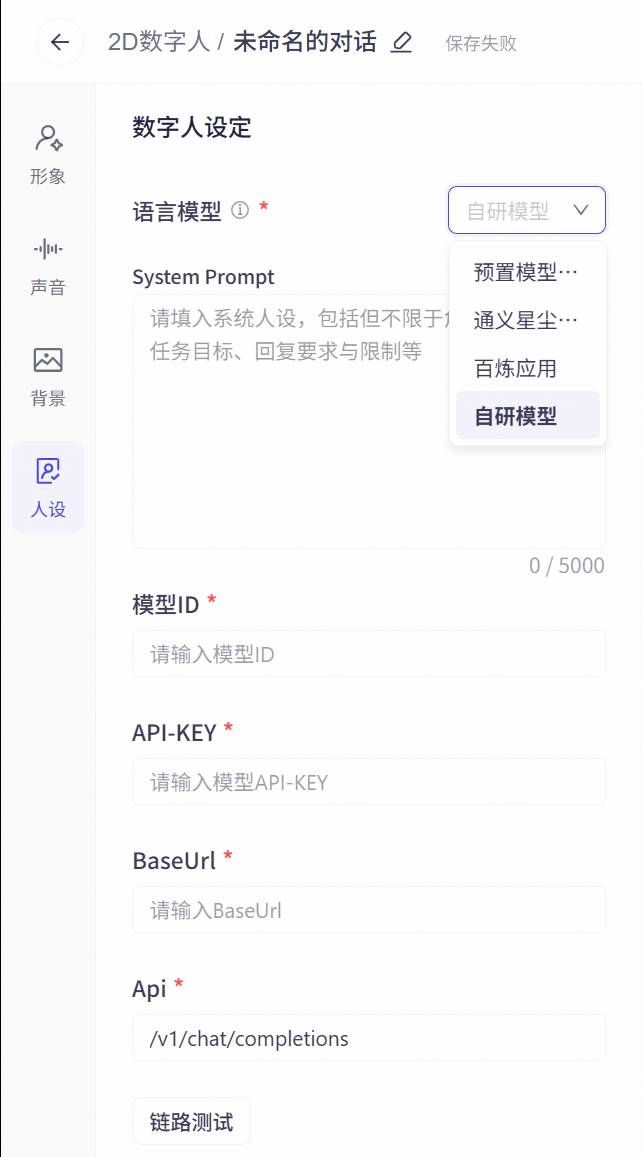
Task: Focus the System Prompt text area
Action: (x=369, y=421)
